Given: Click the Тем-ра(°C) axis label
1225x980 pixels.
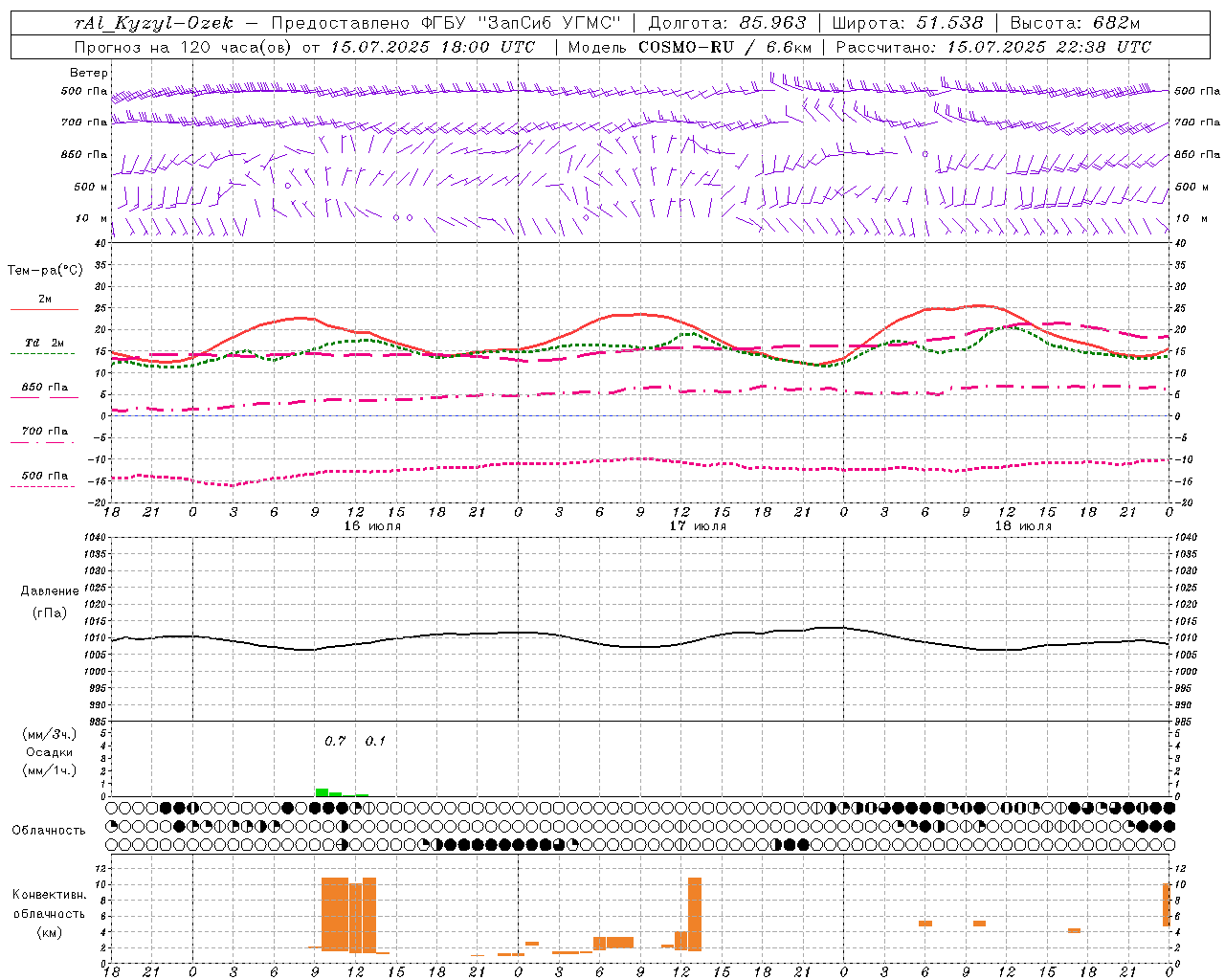Looking at the screenshot, I should (x=45, y=271).
